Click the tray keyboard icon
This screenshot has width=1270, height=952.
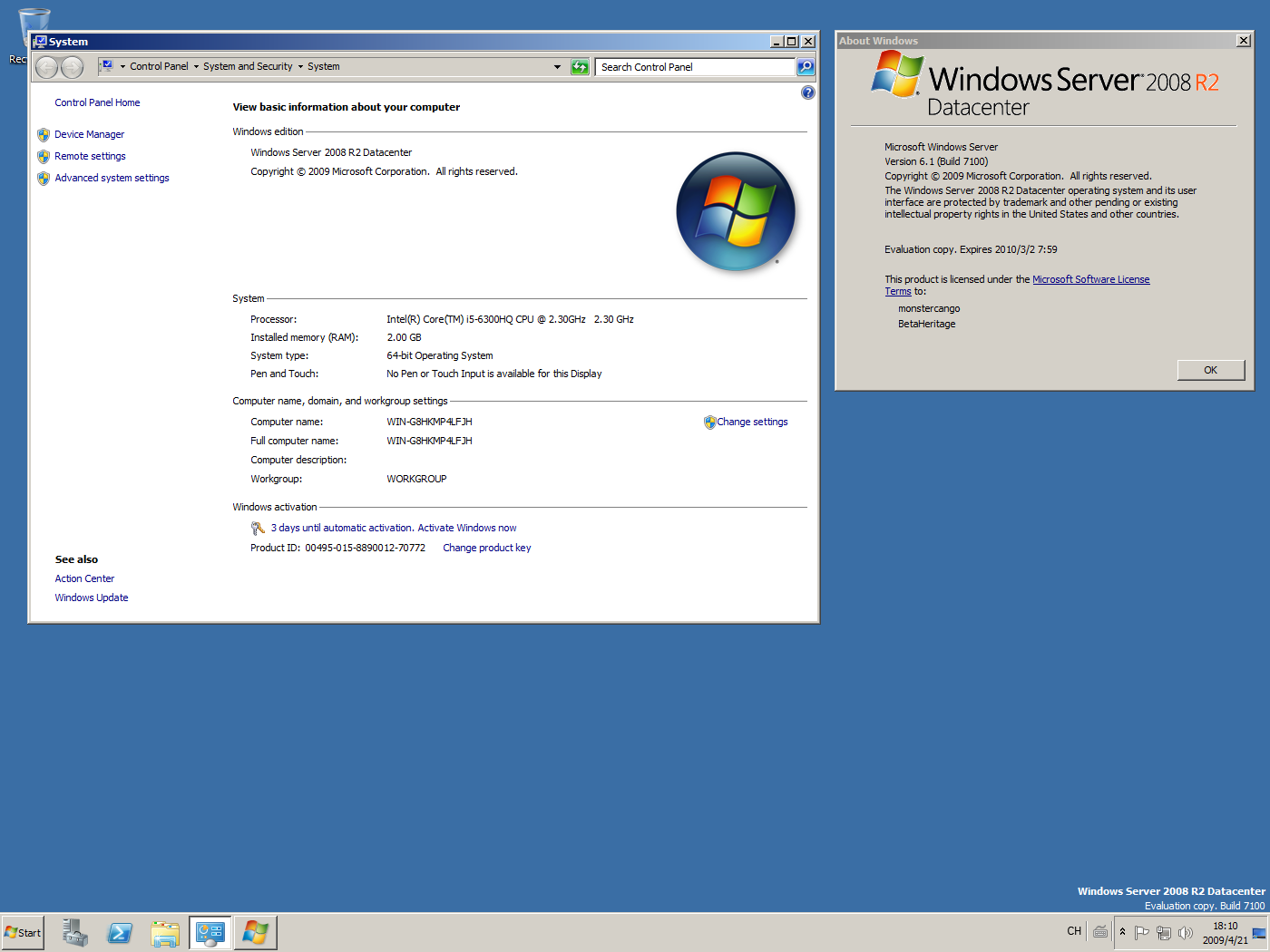1100,931
